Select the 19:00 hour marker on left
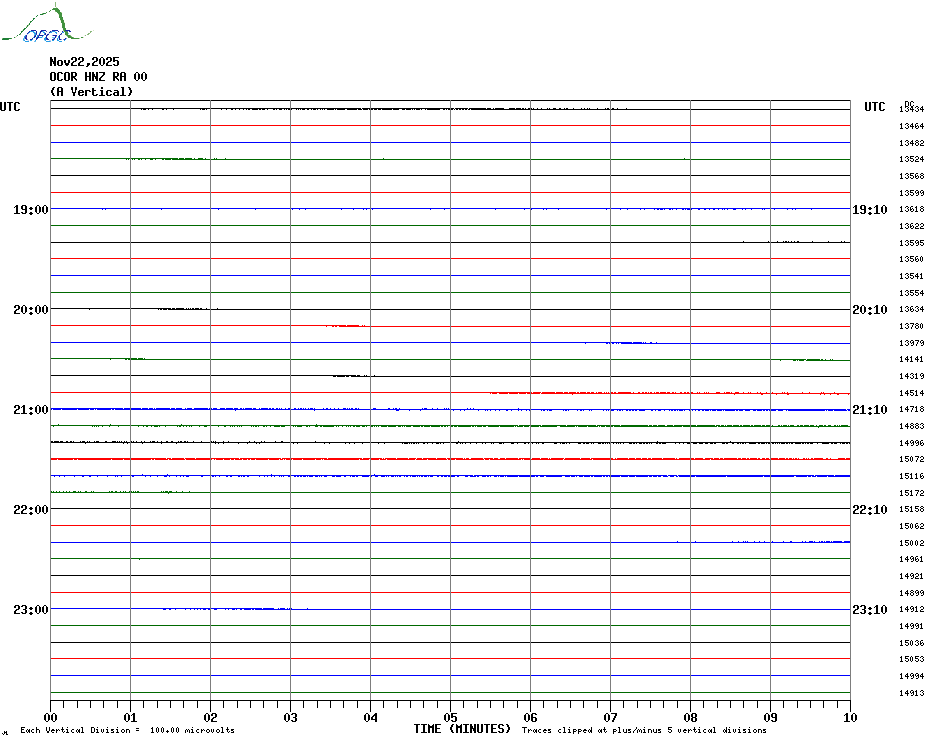The height and width of the screenshot is (744, 930). tap(31, 210)
